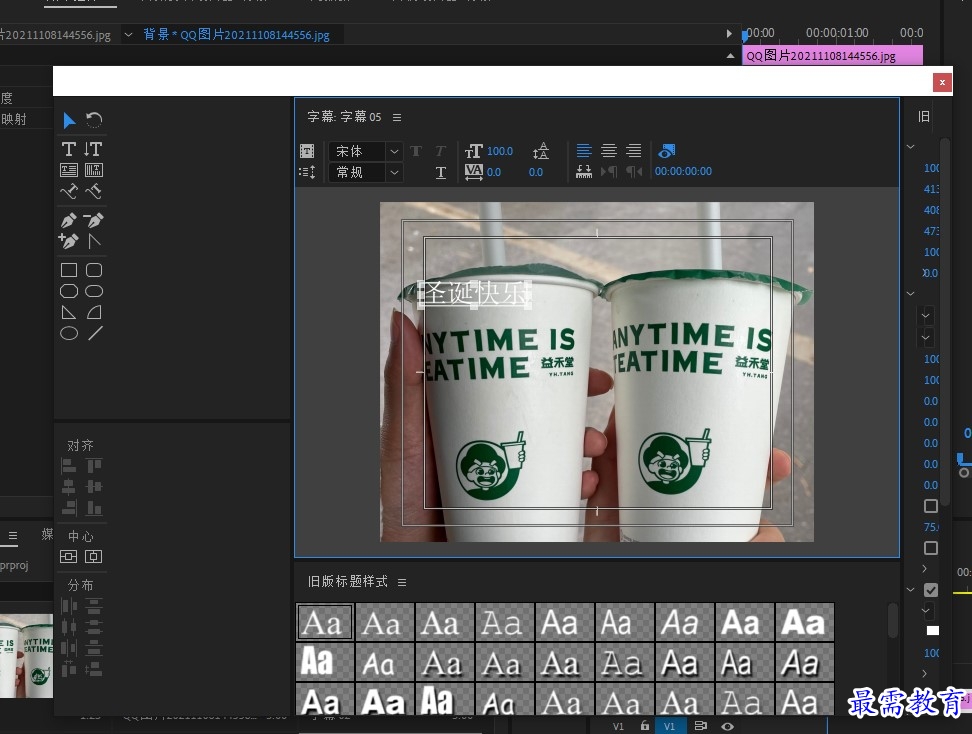Open first dropdown in properties panel
972x734 pixels.
pos(926,316)
